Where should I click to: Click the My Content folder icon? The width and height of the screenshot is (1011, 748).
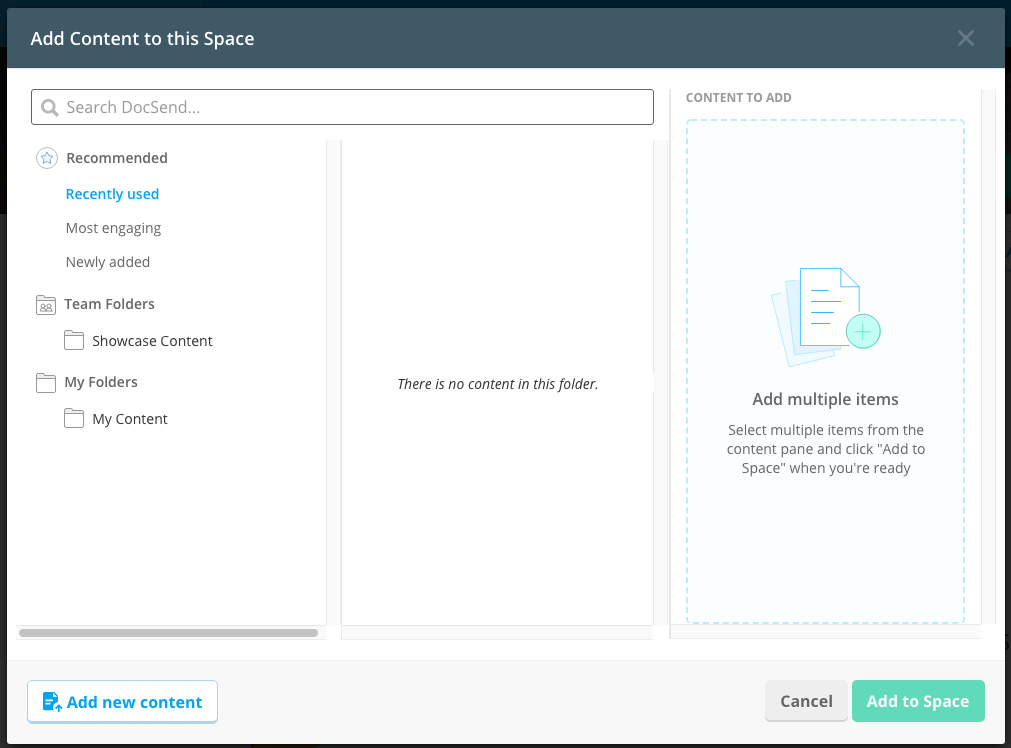click(74, 418)
